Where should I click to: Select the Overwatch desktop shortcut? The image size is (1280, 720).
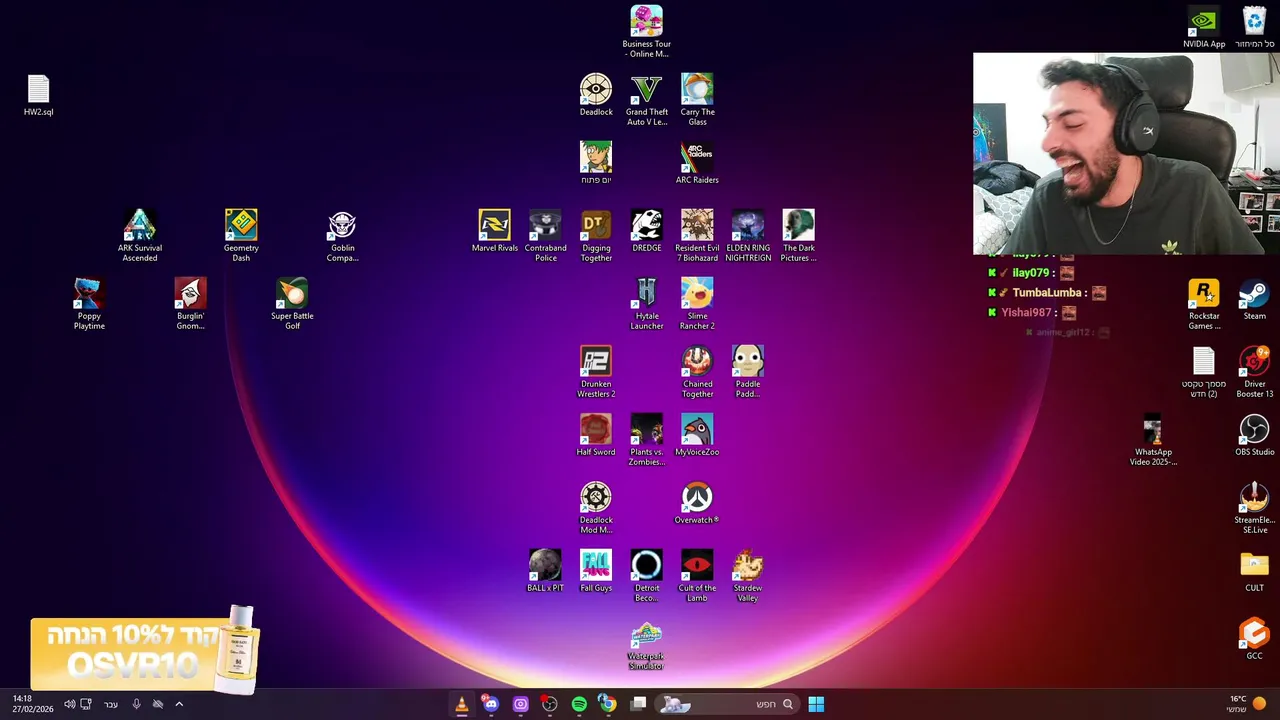click(x=697, y=503)
